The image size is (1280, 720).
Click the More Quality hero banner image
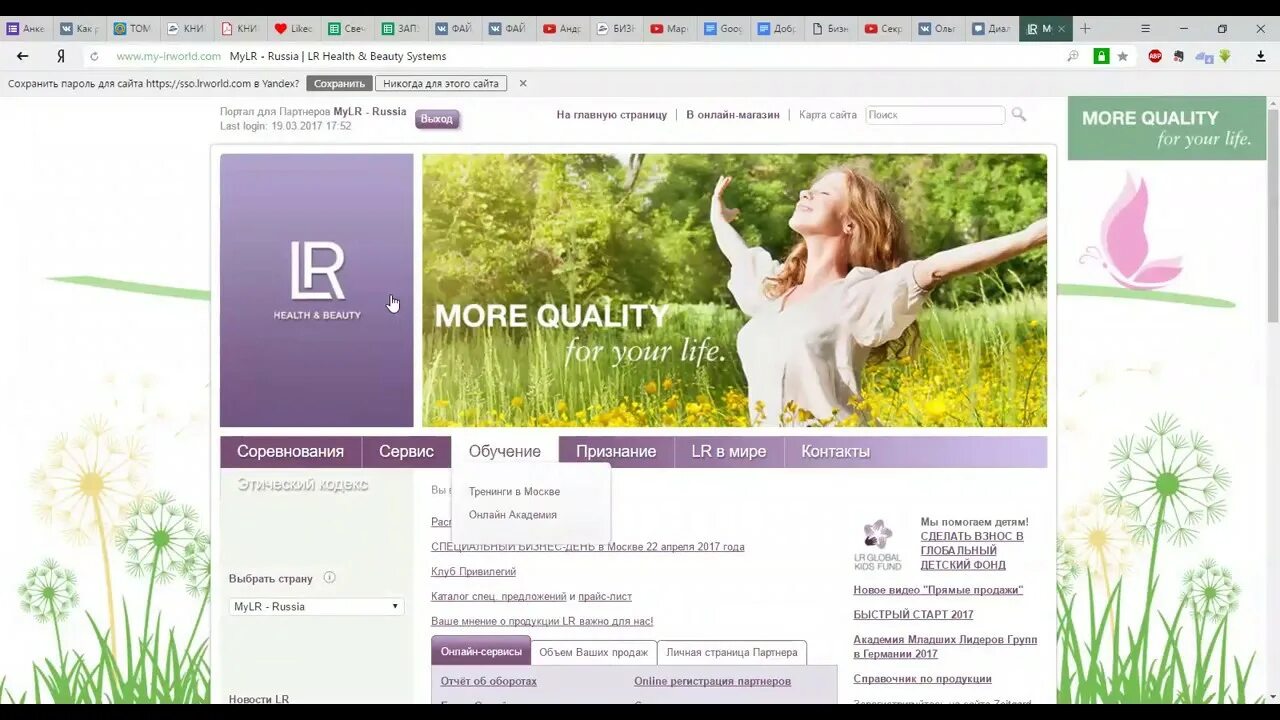[734, 290]
